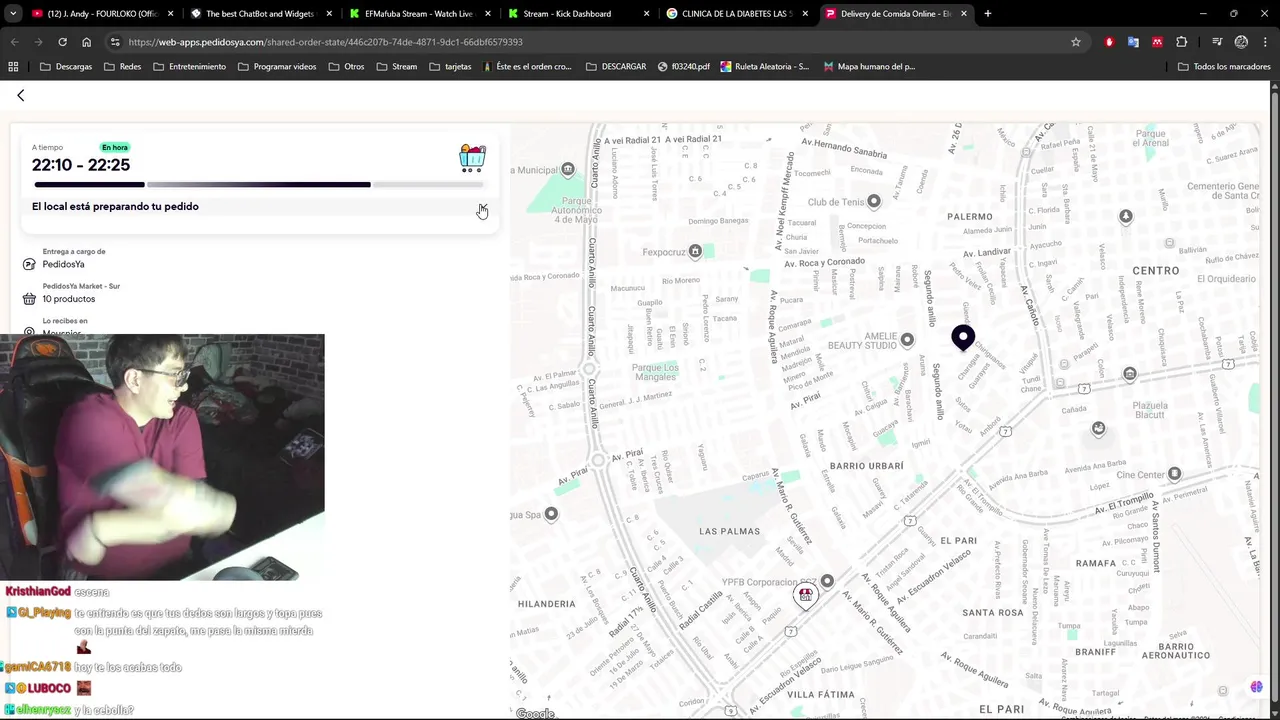Click the '22:10 - 22:25' delivery time

click(x=81, y=165)
